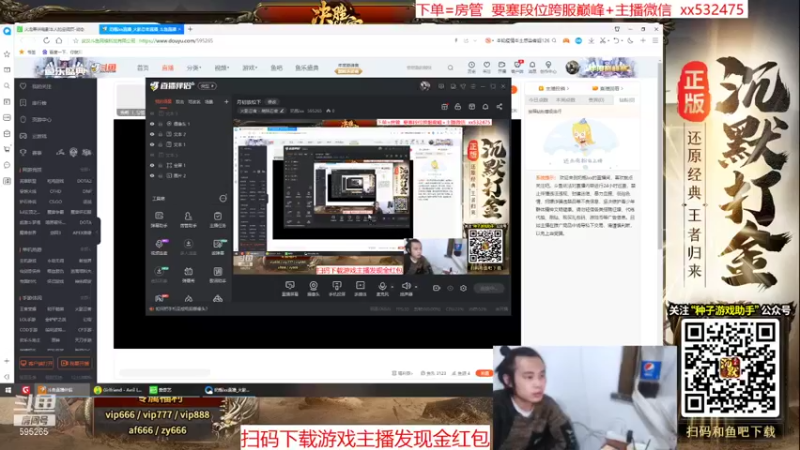
Task: Click the browser home icon
Action: pyautogui.click(x=59, y=41)
